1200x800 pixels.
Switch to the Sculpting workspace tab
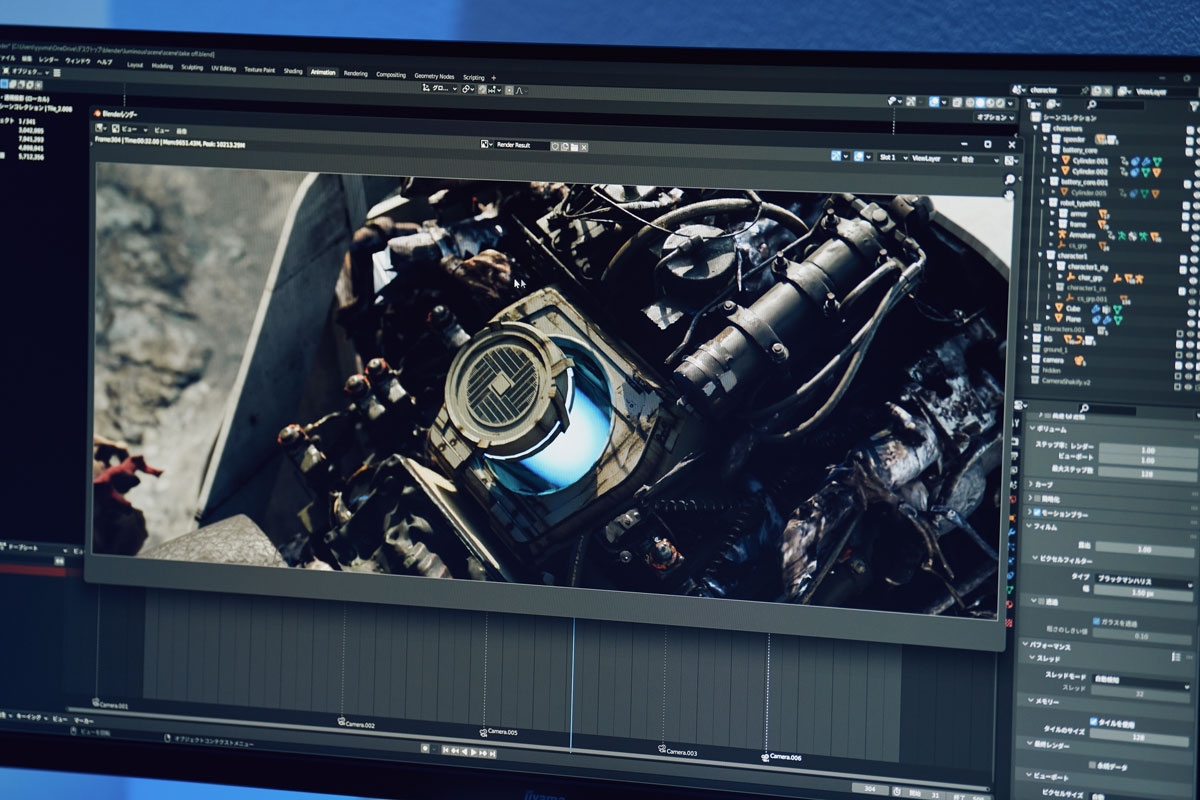tap(191, 68)
